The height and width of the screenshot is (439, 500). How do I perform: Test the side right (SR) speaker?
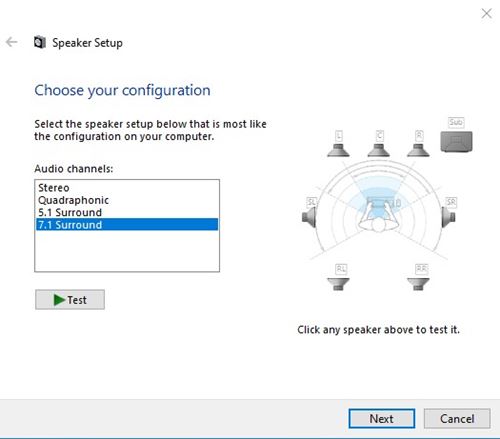point(448,217)
